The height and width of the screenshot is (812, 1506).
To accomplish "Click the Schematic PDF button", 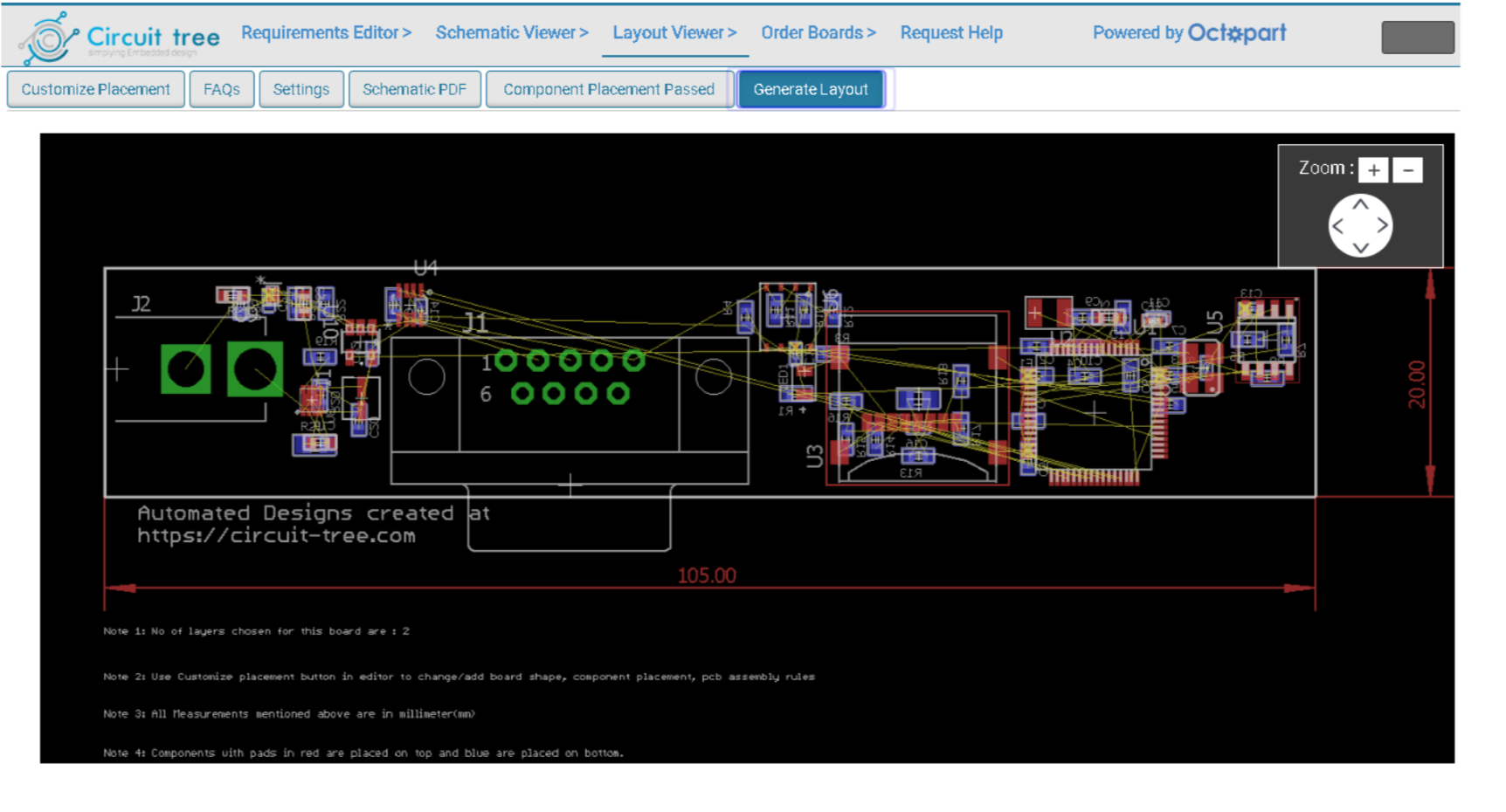I will pyautogui.click(x=415, y=89).
